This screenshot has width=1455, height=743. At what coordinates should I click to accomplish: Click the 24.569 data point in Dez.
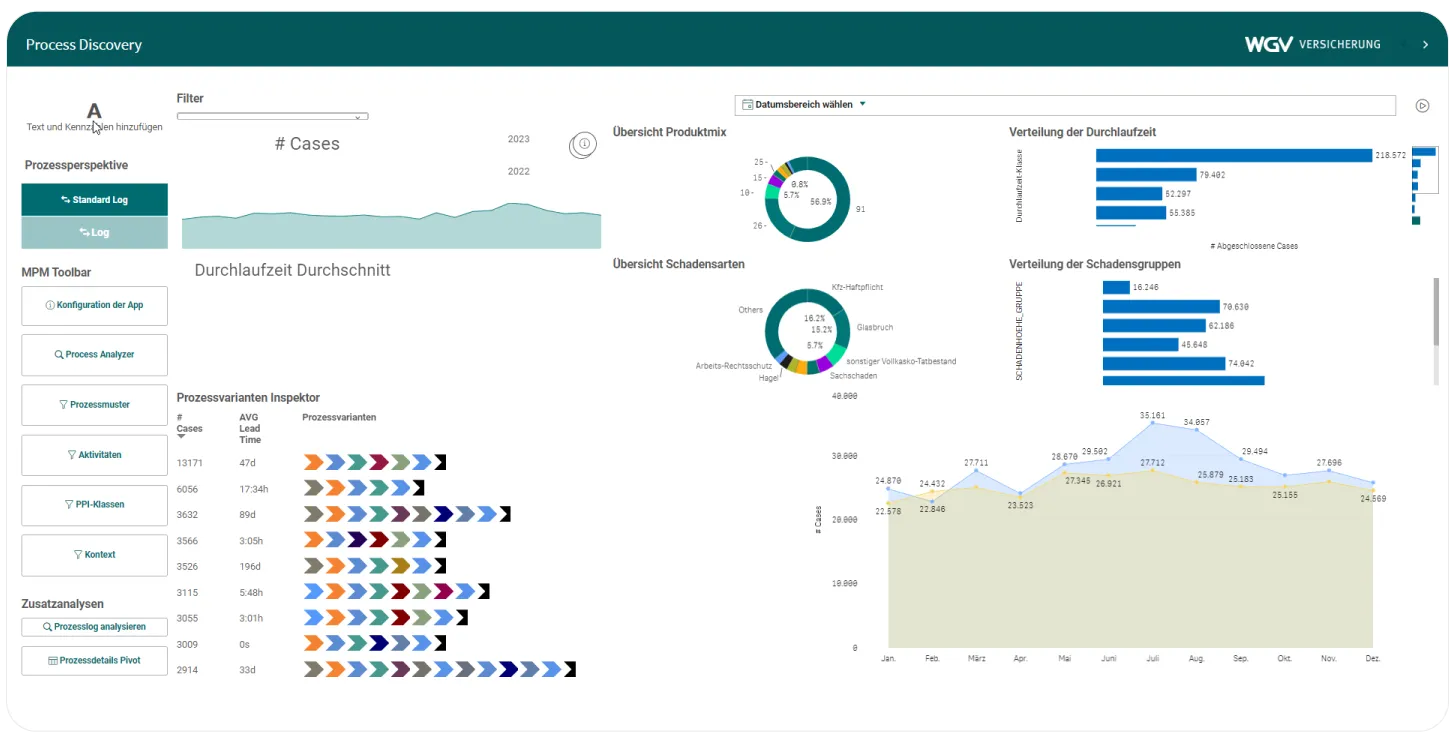(1373, 489)
